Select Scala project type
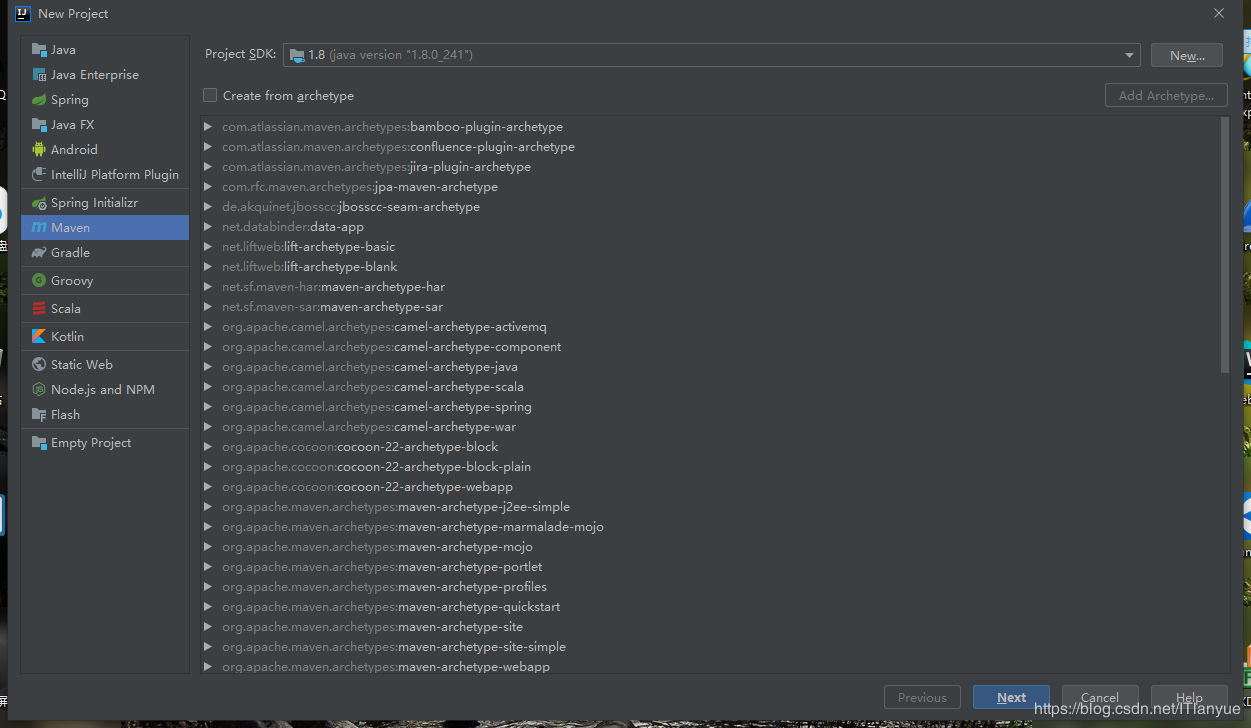 [105, 309]
